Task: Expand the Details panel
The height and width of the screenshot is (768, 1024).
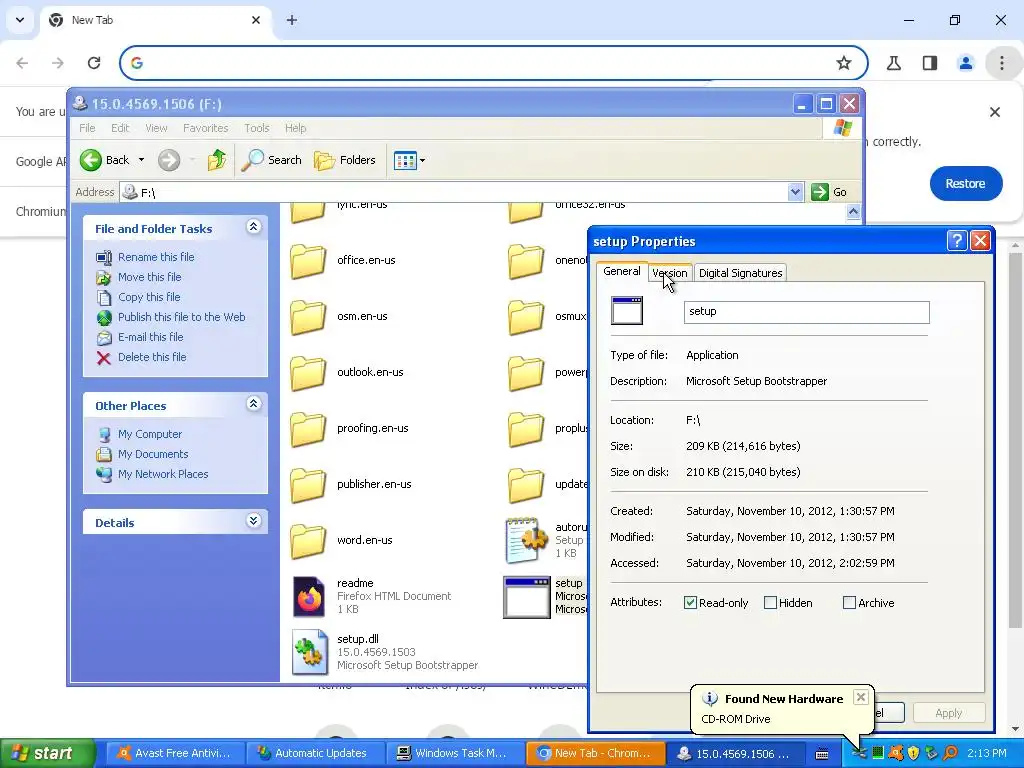Action: pyautogui.click(x=253, y=520)
